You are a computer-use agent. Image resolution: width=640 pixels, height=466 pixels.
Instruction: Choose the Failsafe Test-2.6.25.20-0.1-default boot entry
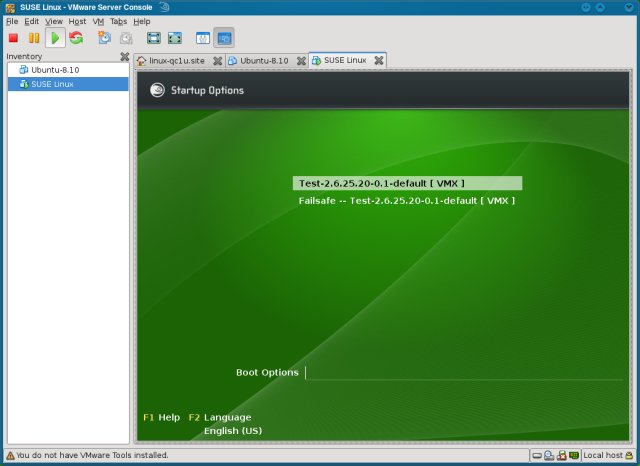click(407, 201)
